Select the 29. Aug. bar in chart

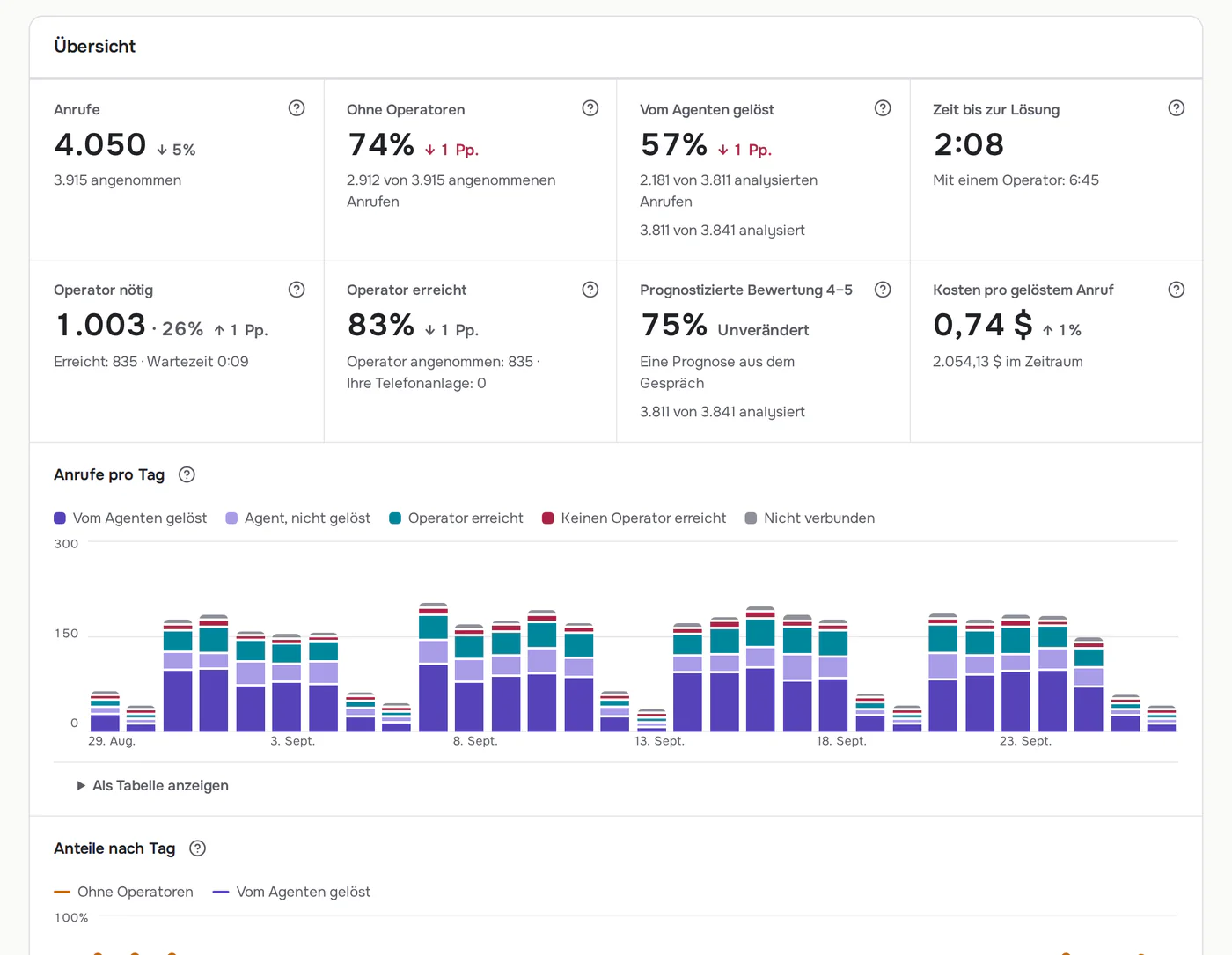(105, 711)
